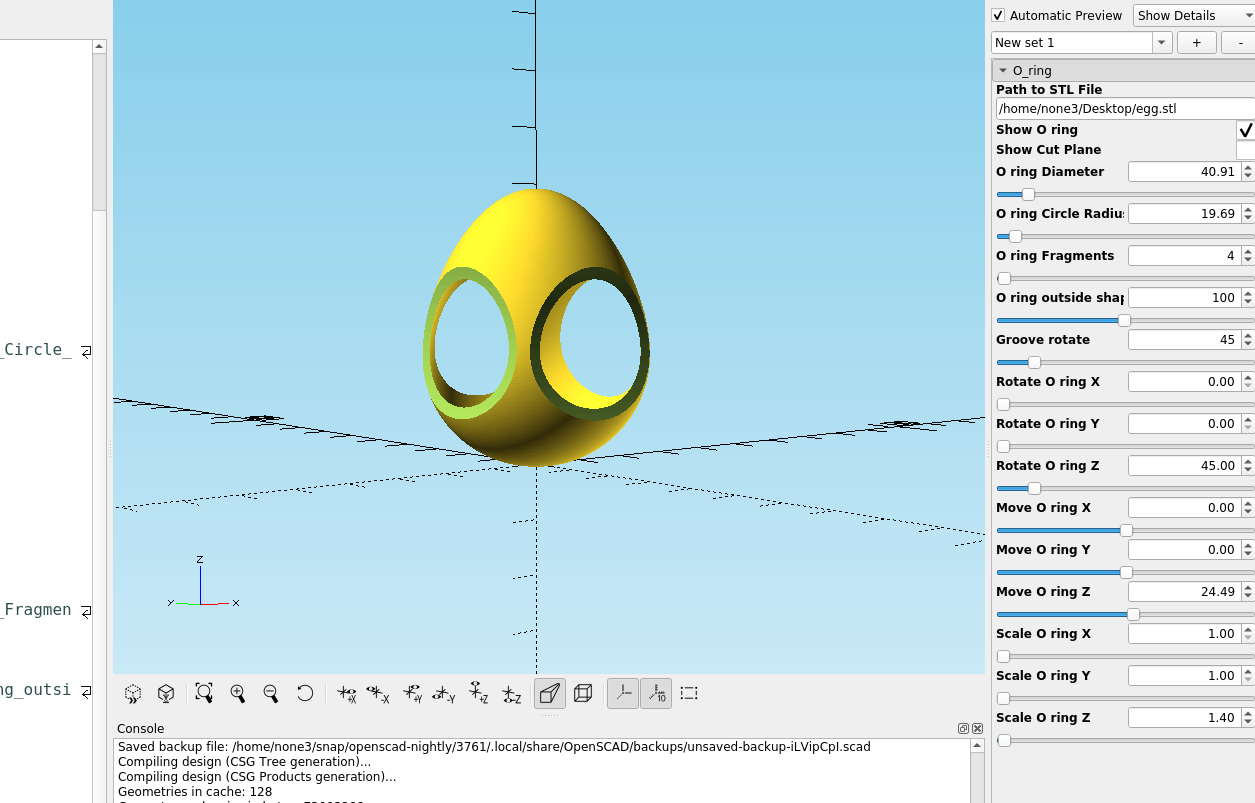1255x803 pixels.
Task: Click the "CSG Products generation" console line
Action: [x=257, y=777]
